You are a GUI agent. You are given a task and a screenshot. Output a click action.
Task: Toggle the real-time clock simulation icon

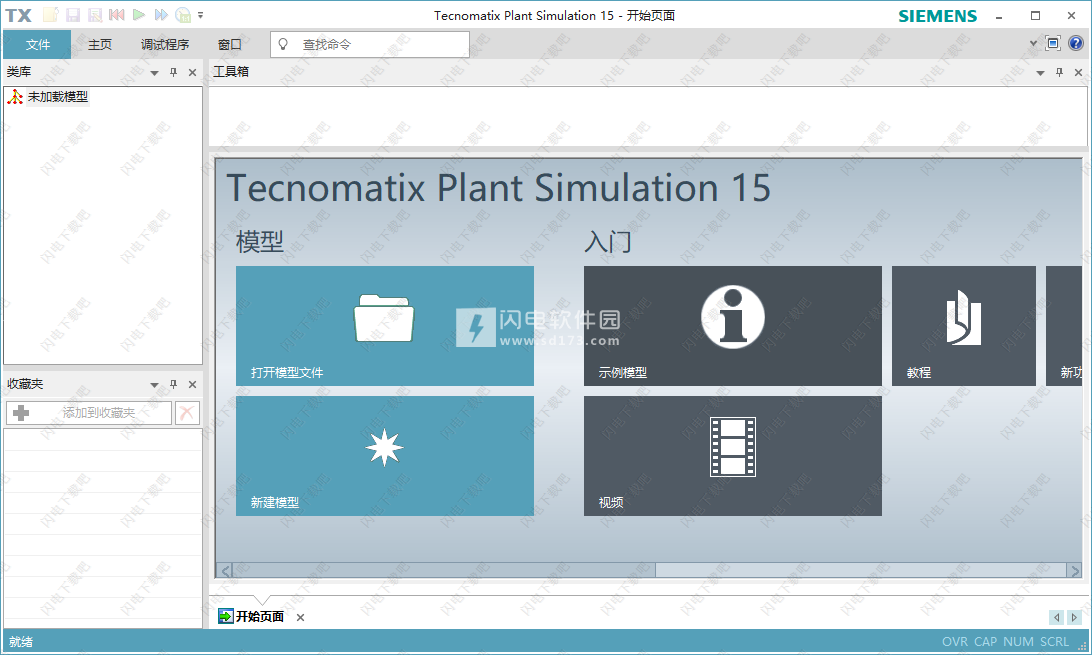tap(182, 15)
